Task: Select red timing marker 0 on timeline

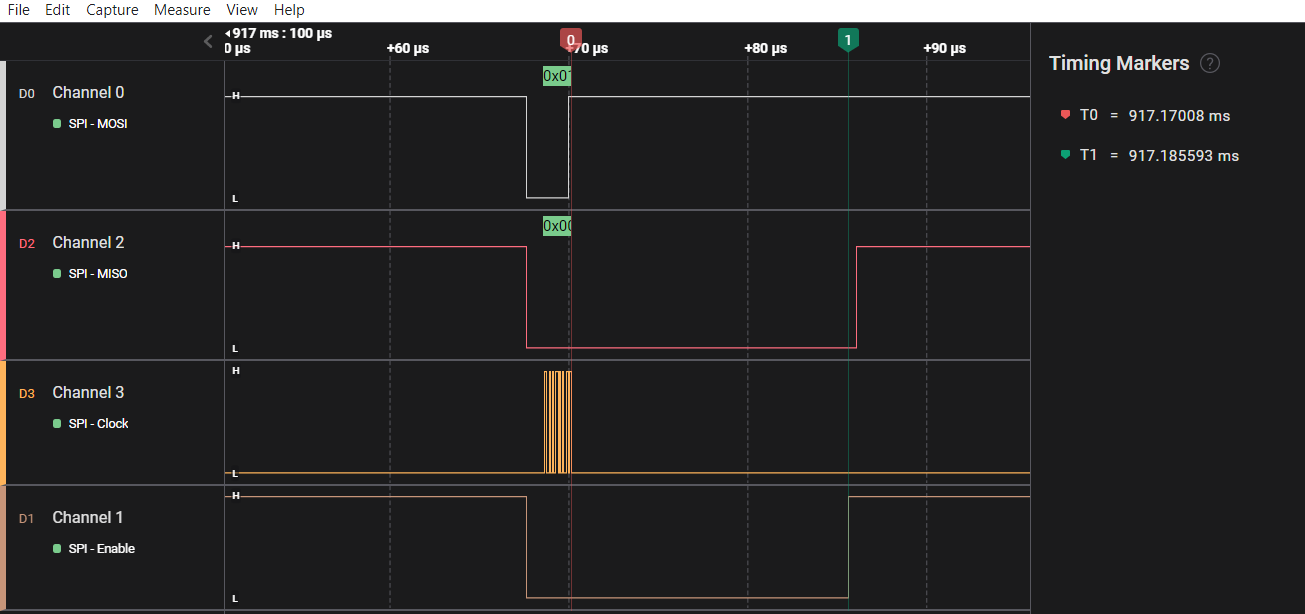Action: pyautogui.click(x=571, y=40)
